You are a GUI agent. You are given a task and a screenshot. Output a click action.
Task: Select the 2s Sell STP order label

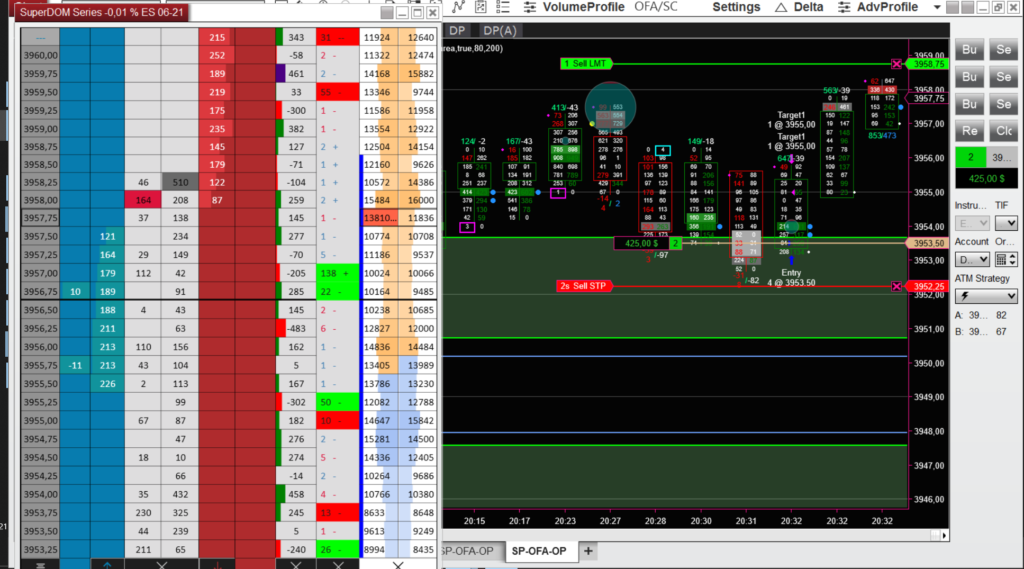(584, 286)
